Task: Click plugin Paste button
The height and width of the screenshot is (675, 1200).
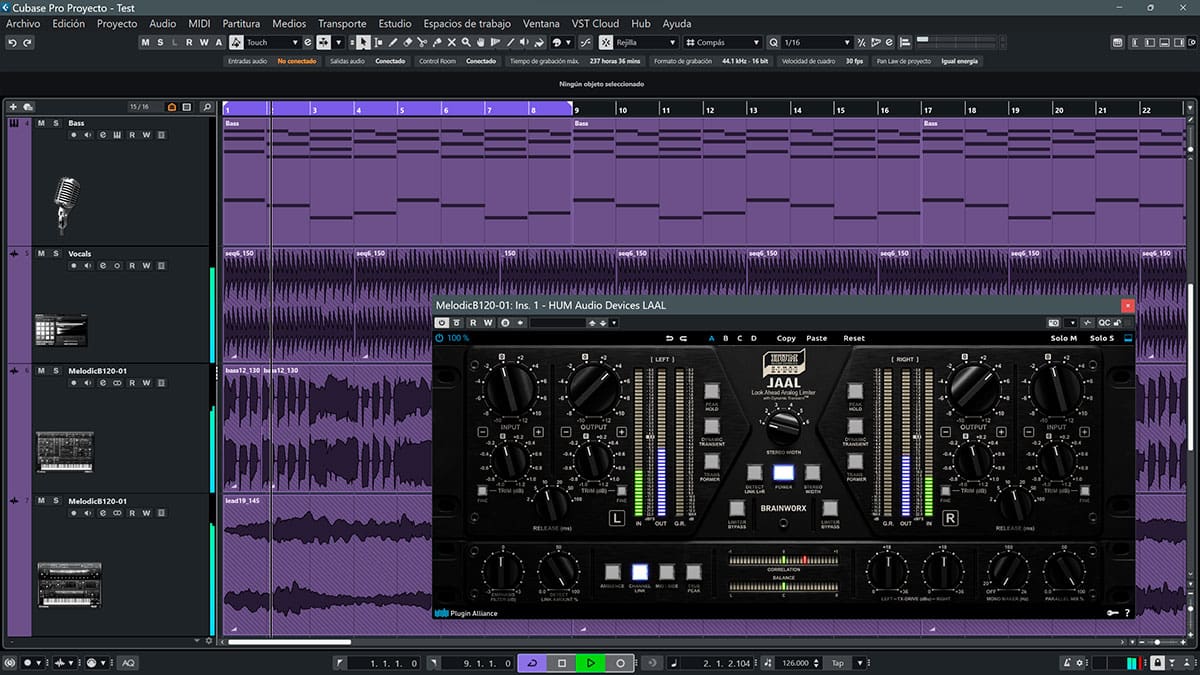Action: coord(817,338)
